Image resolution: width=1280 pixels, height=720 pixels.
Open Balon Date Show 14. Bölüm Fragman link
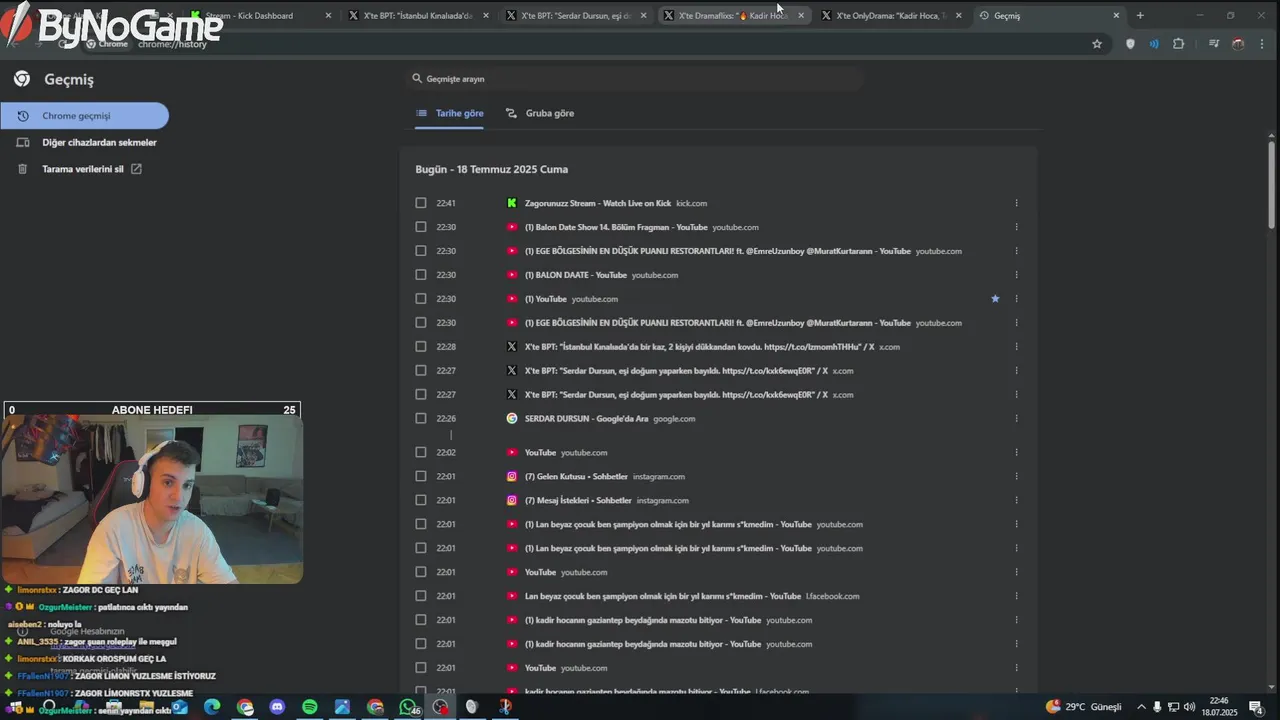616,227
